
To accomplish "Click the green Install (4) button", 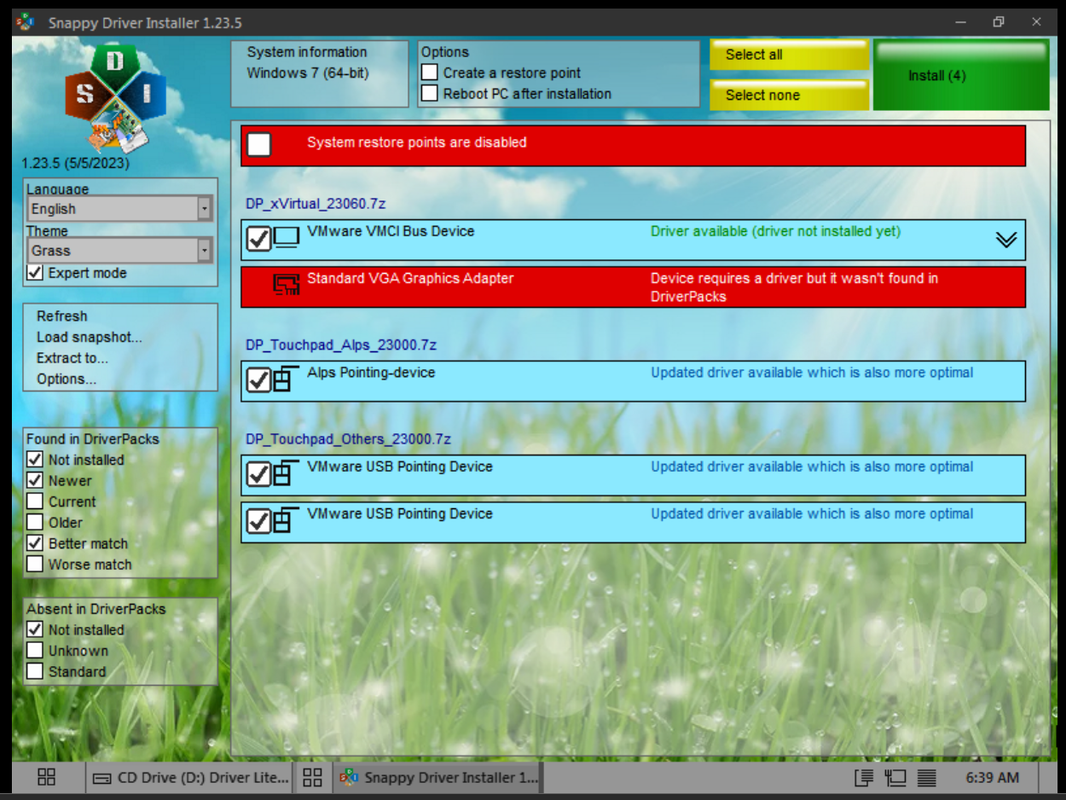I will (961, 75).
